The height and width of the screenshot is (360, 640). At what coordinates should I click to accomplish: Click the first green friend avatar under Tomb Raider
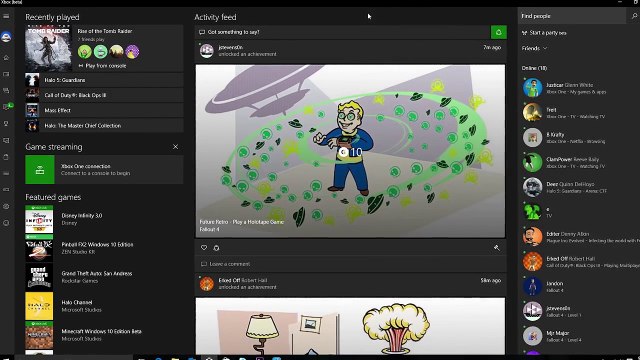84,52
